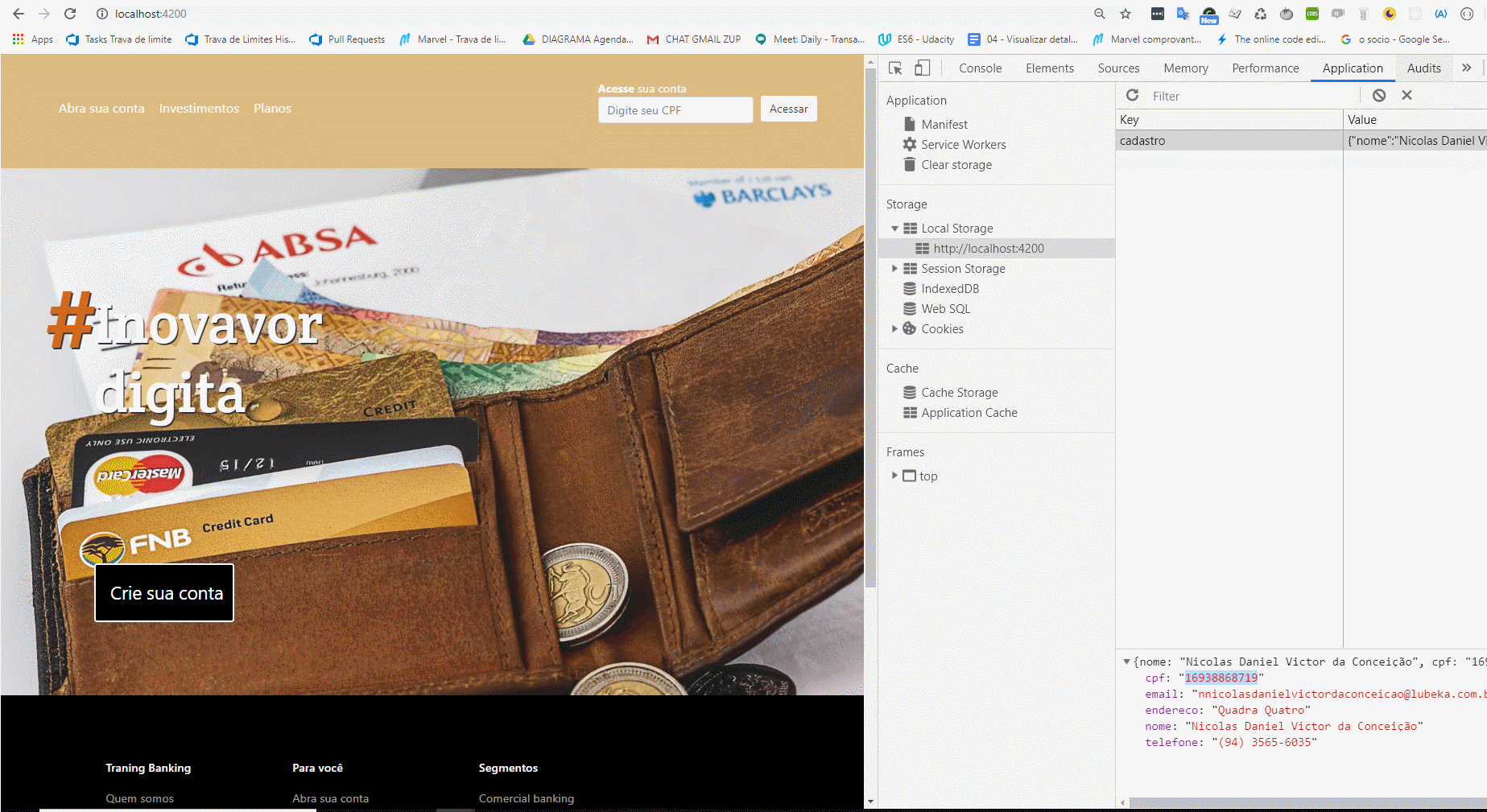Click the footer Abra sua conta link
Screen dimensions: 1487x812
[x=330, y=798]
